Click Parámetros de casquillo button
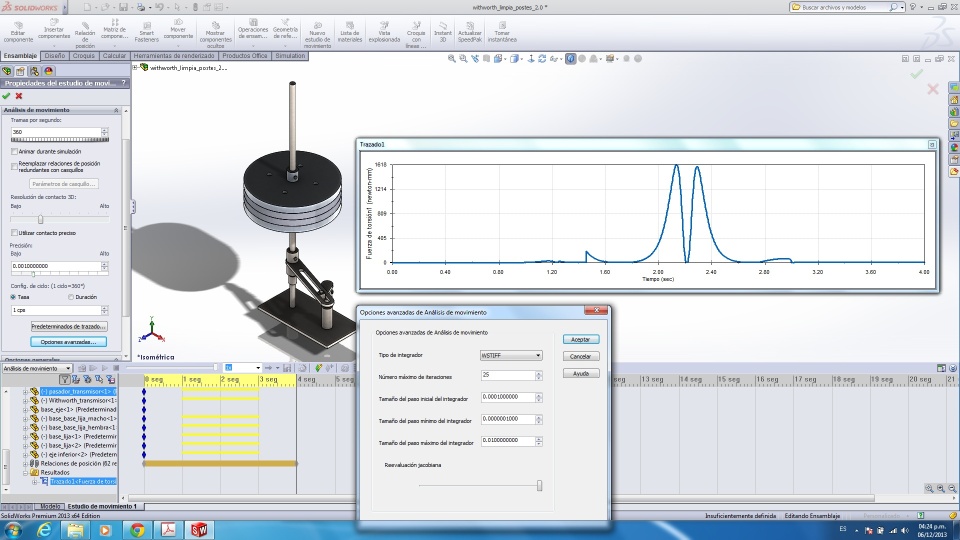 pyautogui.click(x=64, y=184)
